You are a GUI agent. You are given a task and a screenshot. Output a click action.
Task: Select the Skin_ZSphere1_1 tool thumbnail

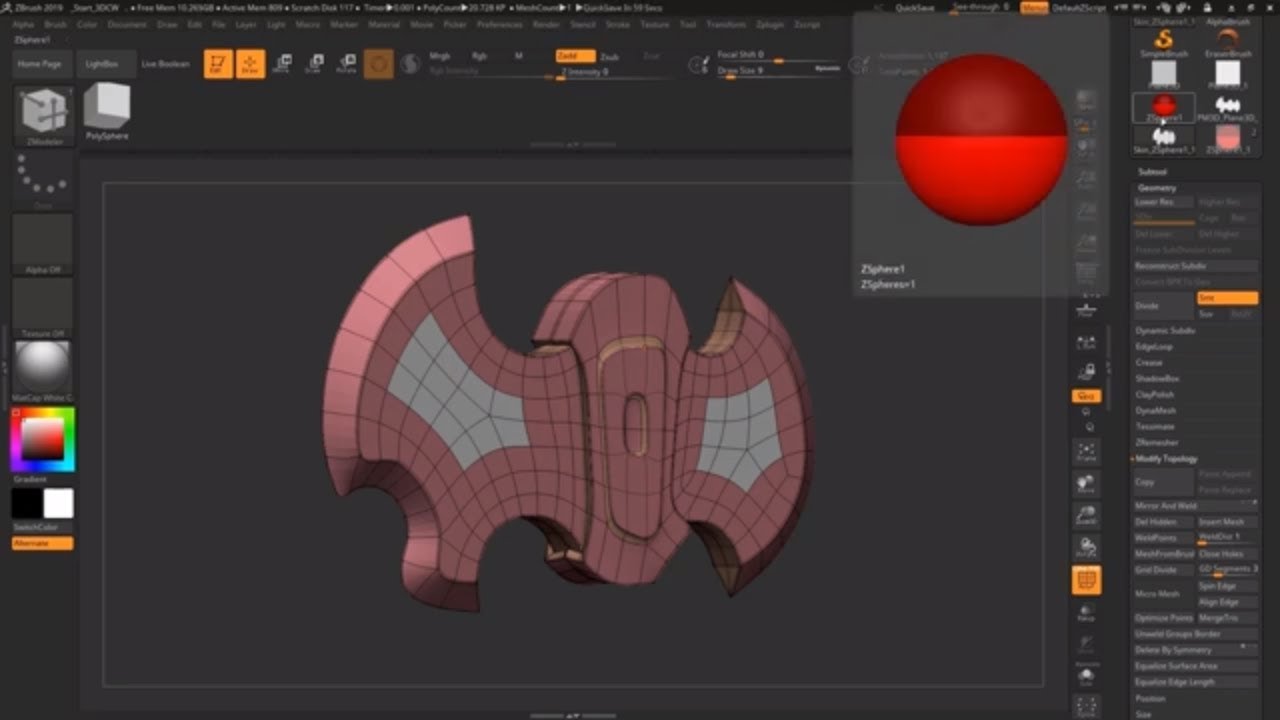coord(1163,140)
